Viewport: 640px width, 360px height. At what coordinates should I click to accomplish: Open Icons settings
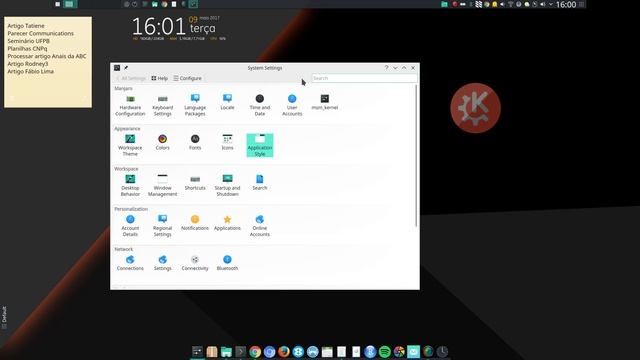pyautogui.click(x=227, y=142)
